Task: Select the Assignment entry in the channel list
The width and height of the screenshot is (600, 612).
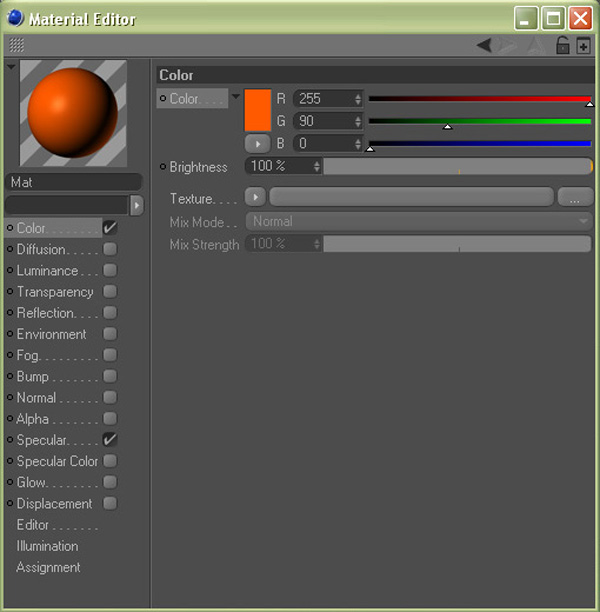Action: [48, 567]
